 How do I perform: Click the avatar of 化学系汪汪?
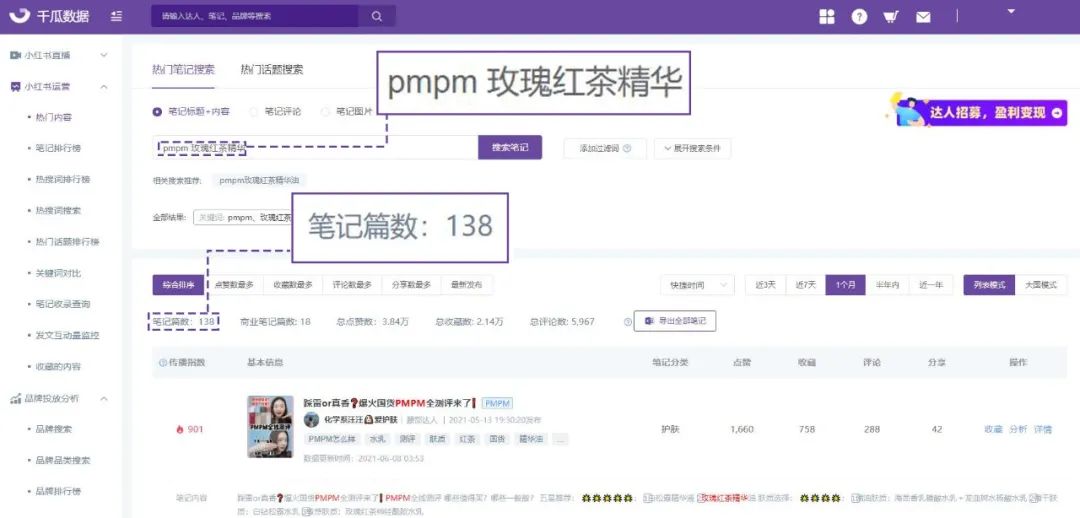312,419
